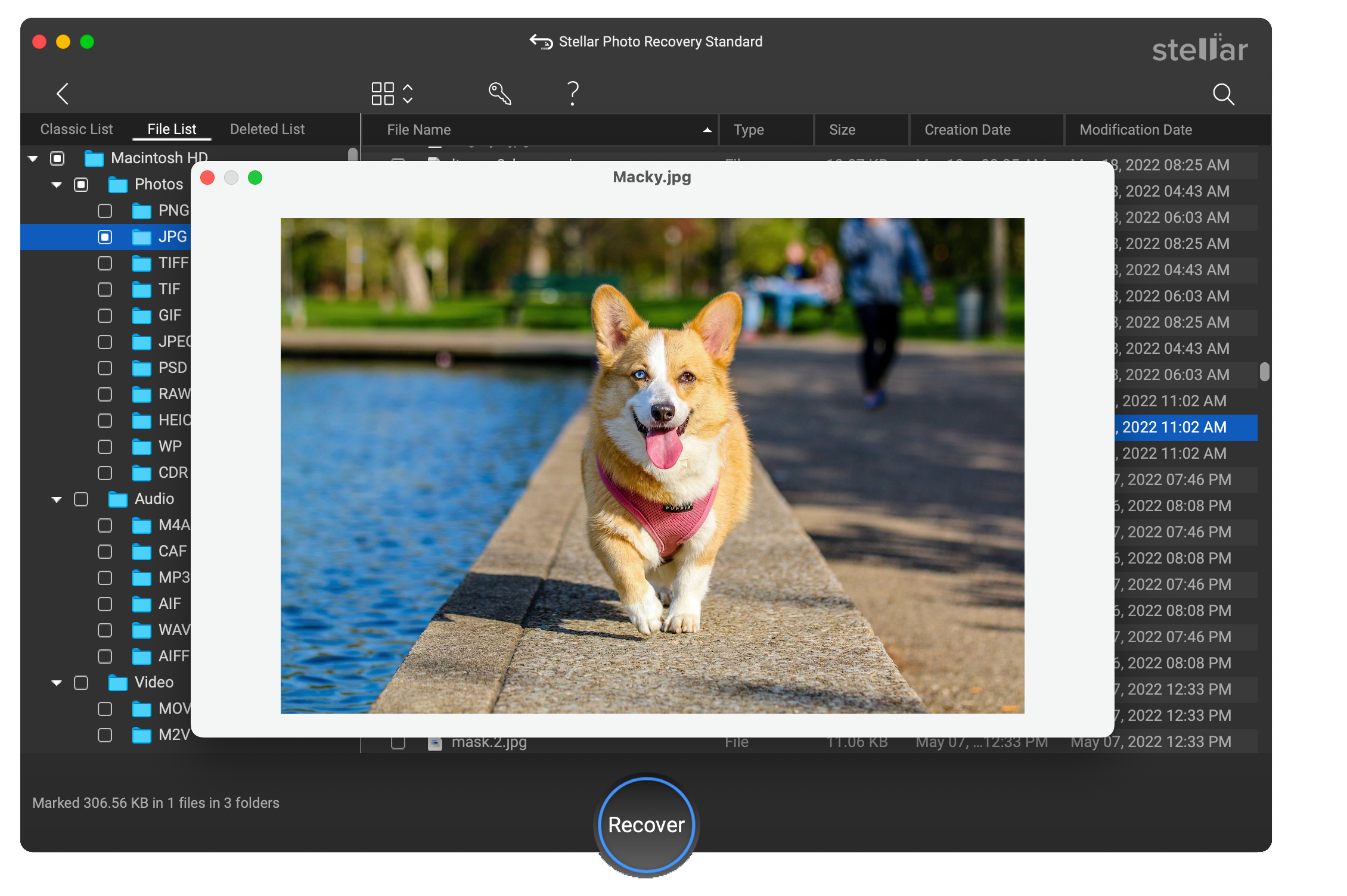Click the CAF folder icon
The width and height of the screenshot is (1347, 896).
coord(142,552)
